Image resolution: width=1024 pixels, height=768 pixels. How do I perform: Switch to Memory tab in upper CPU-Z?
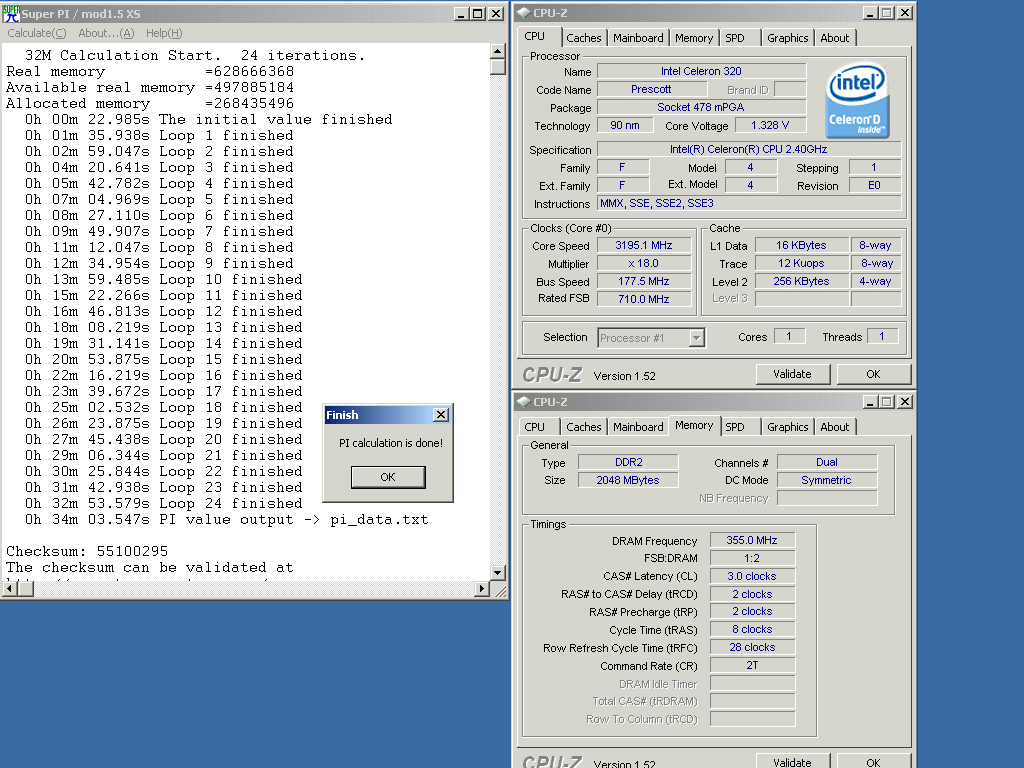(x=694, y=38)
